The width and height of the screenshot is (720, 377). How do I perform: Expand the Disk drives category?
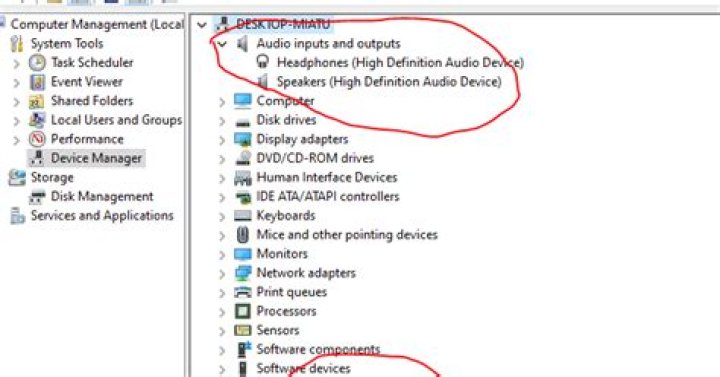click(222, 121)
